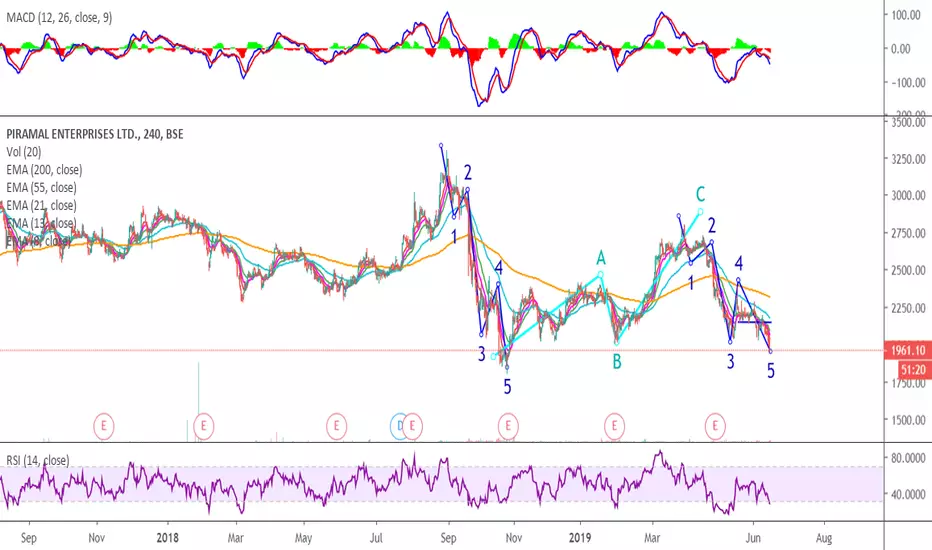This screenshot has height=550, width=932.
Task: Select the MACD (12, 26, close, 9) indicator label
Action: (x=59, y=18)
